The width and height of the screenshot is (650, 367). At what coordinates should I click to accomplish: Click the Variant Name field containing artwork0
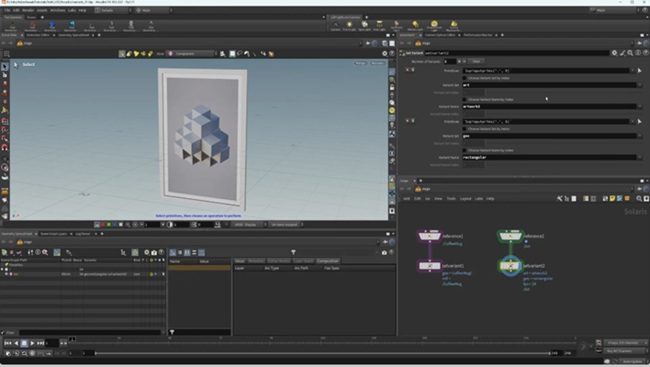[x=549, y=107]
